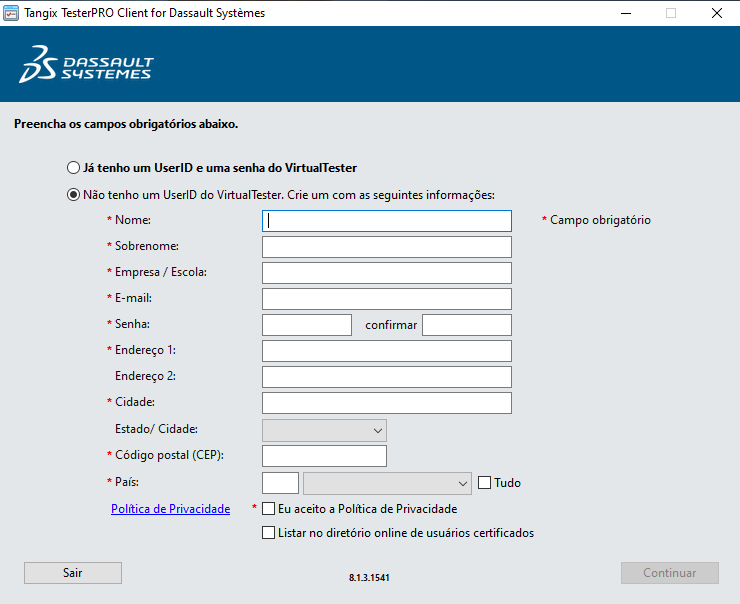Image resolution: width=740 pixels, height=604 pixels.
Task: Click the version number 8.1.3.1541
Action: point(369,577)
